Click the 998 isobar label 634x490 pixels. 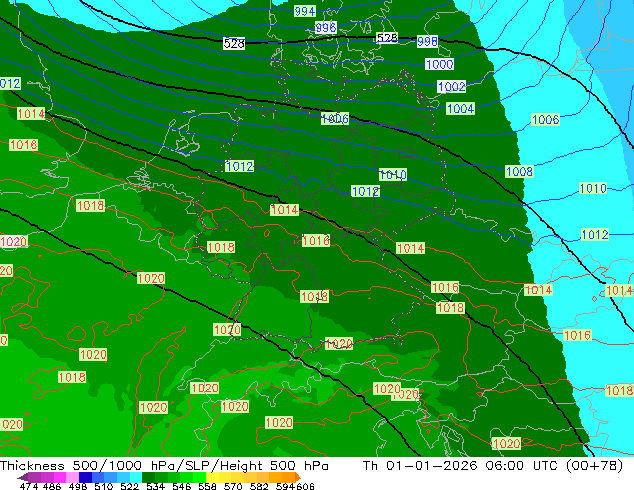point(427,41)
